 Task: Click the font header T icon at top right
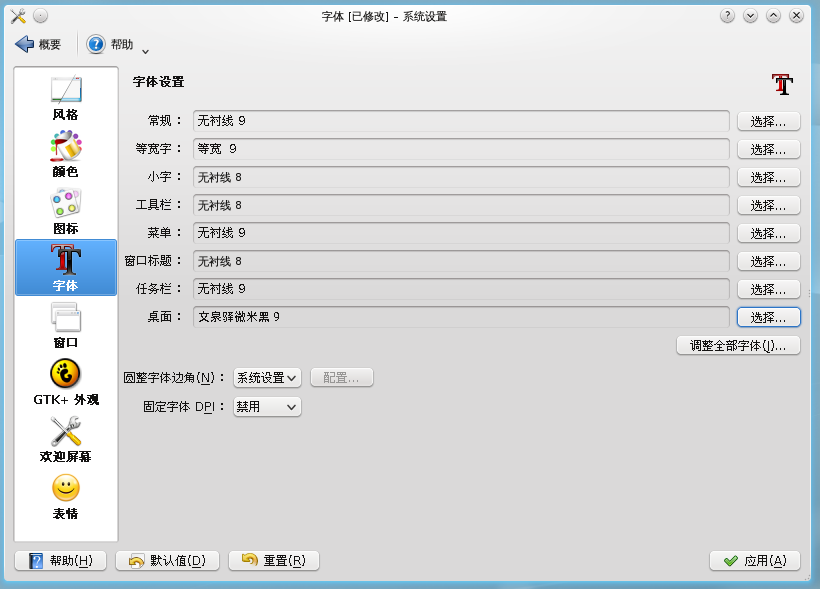pos(782,84)
